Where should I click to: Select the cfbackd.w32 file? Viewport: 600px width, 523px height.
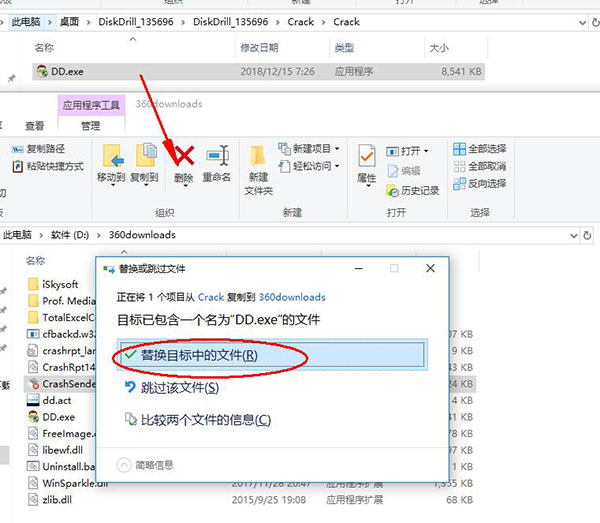[x=61, y=334]
